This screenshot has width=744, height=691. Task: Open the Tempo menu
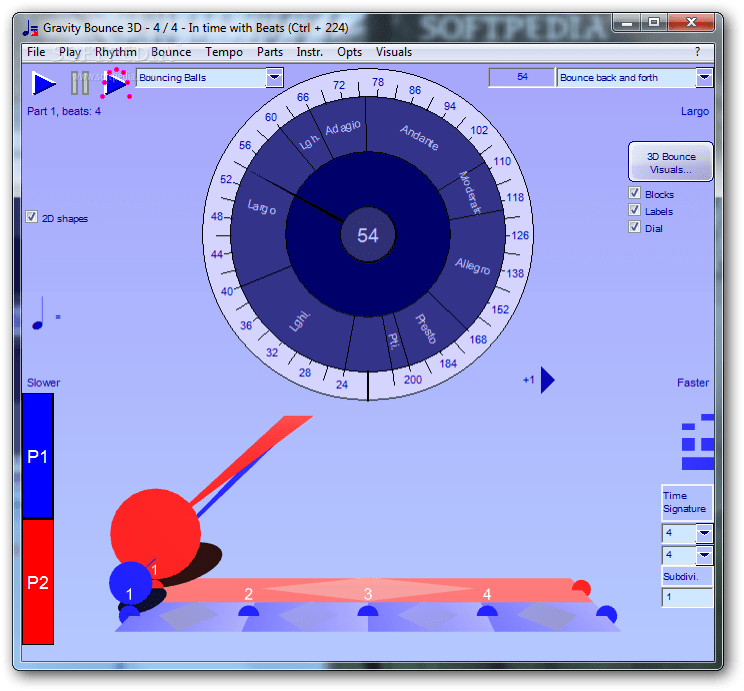(x=223, y=52)
